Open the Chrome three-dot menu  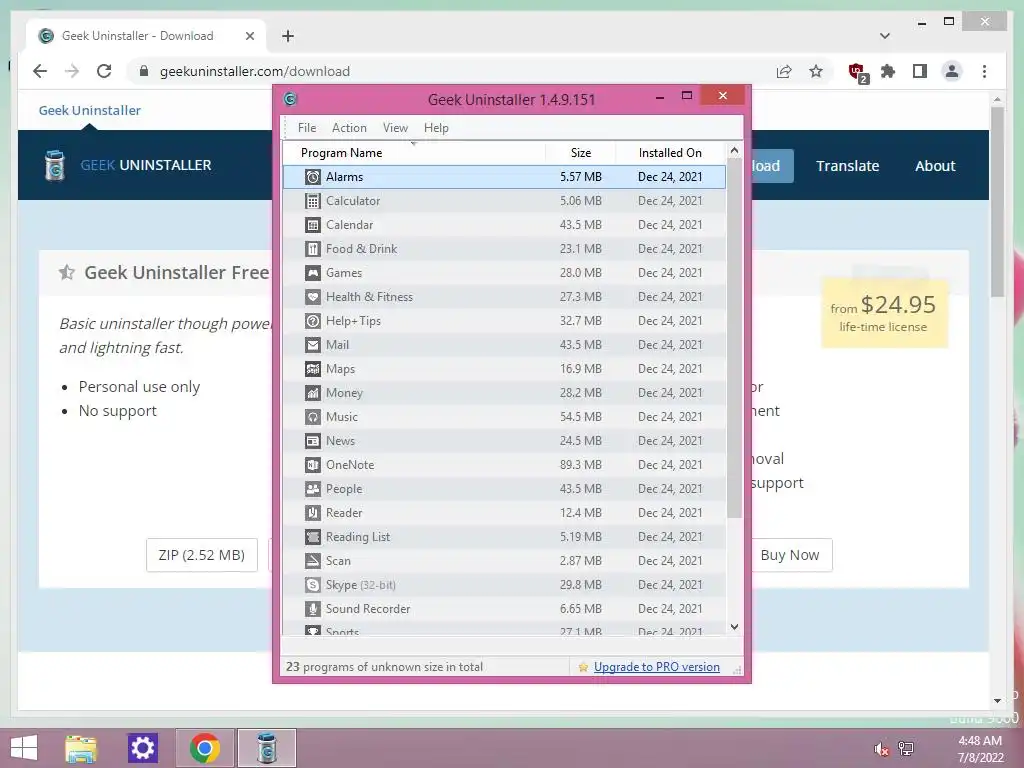point(984,71)
